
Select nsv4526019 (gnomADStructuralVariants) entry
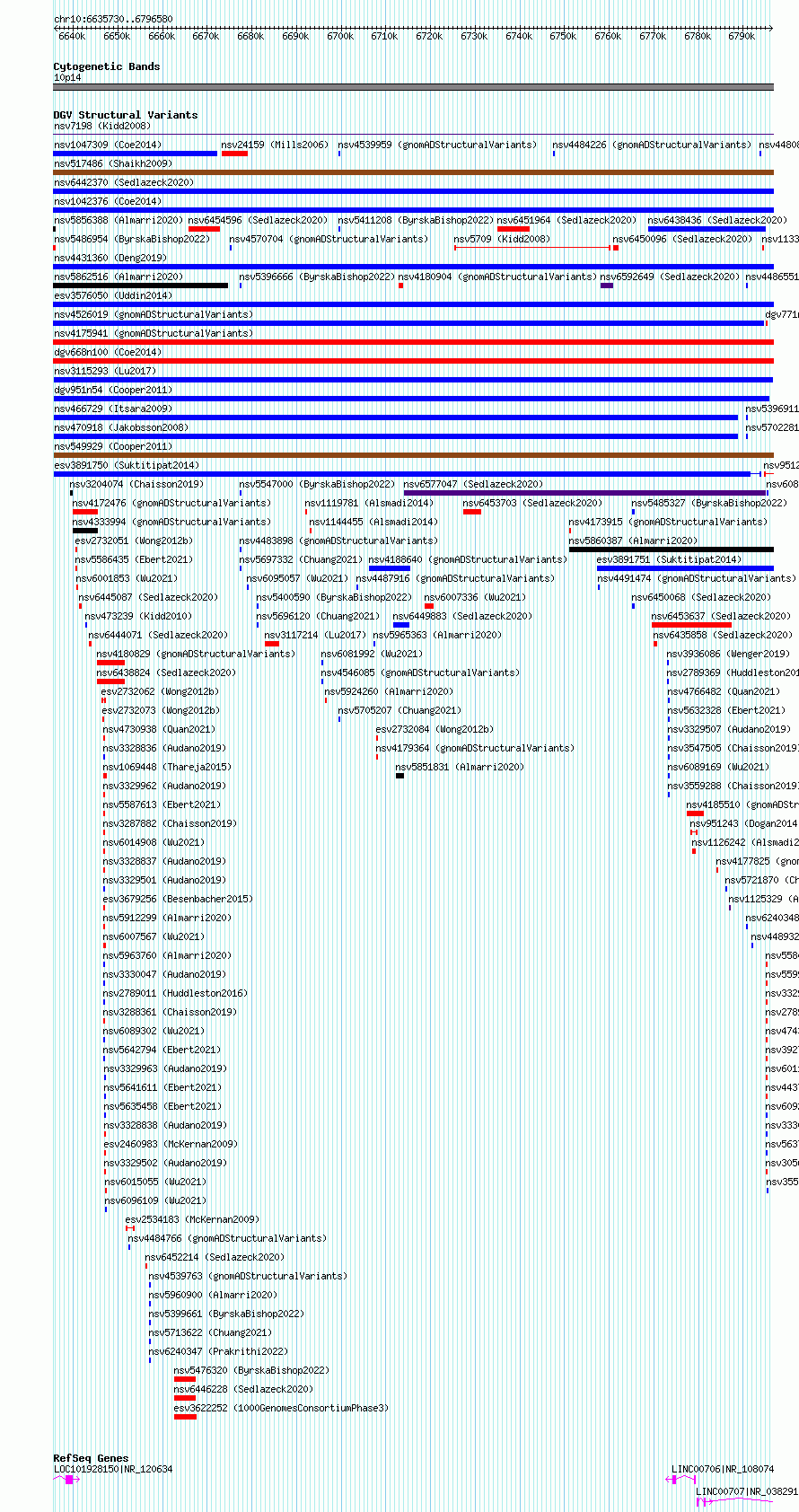pos(154,314)
